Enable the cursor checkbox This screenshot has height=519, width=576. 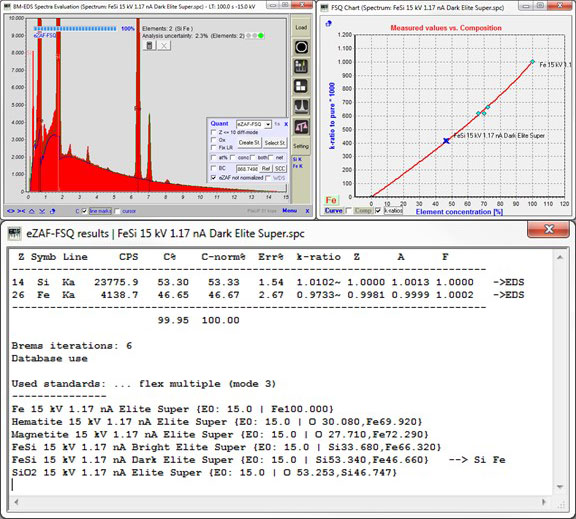(x=117, y=211)
